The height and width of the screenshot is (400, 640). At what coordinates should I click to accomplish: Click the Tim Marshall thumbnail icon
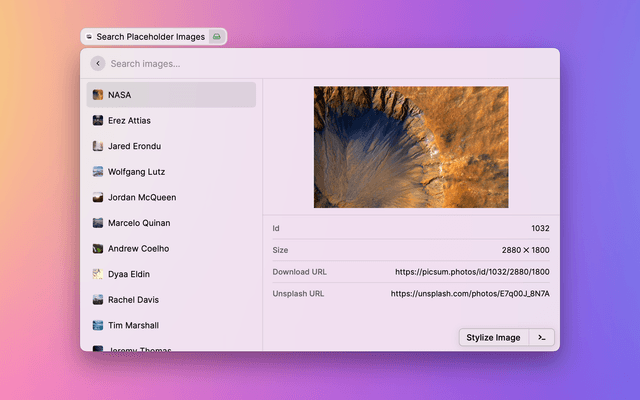pyautogui.click(x=98, y=325)
